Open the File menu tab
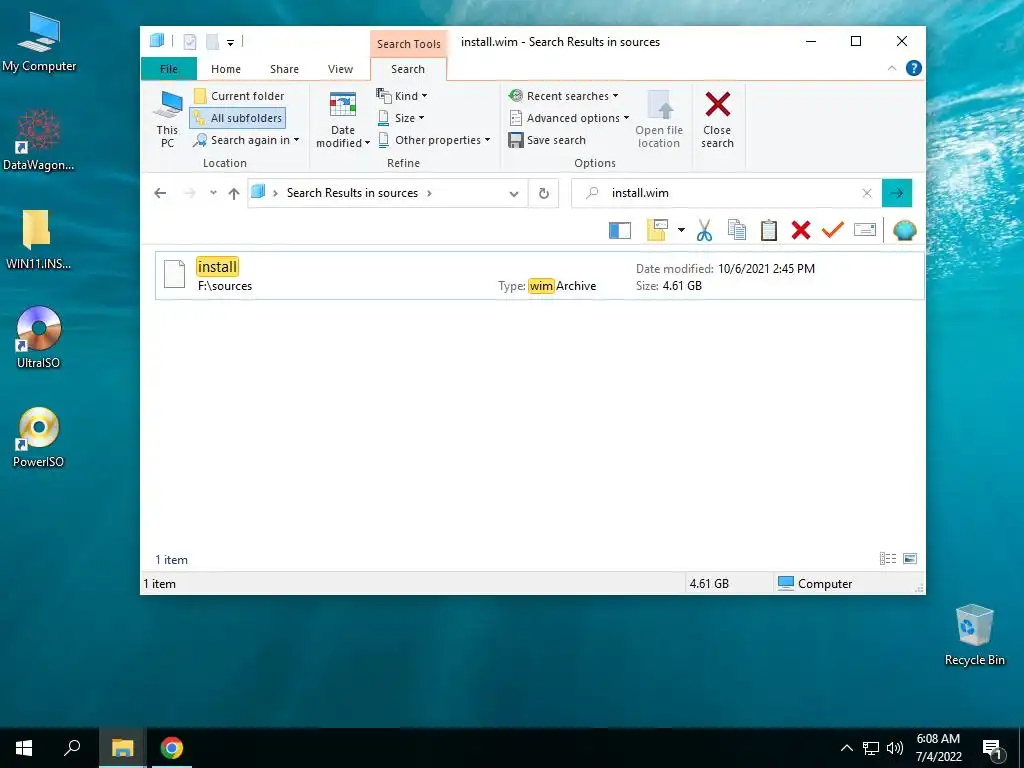 (x=168, y=69)
